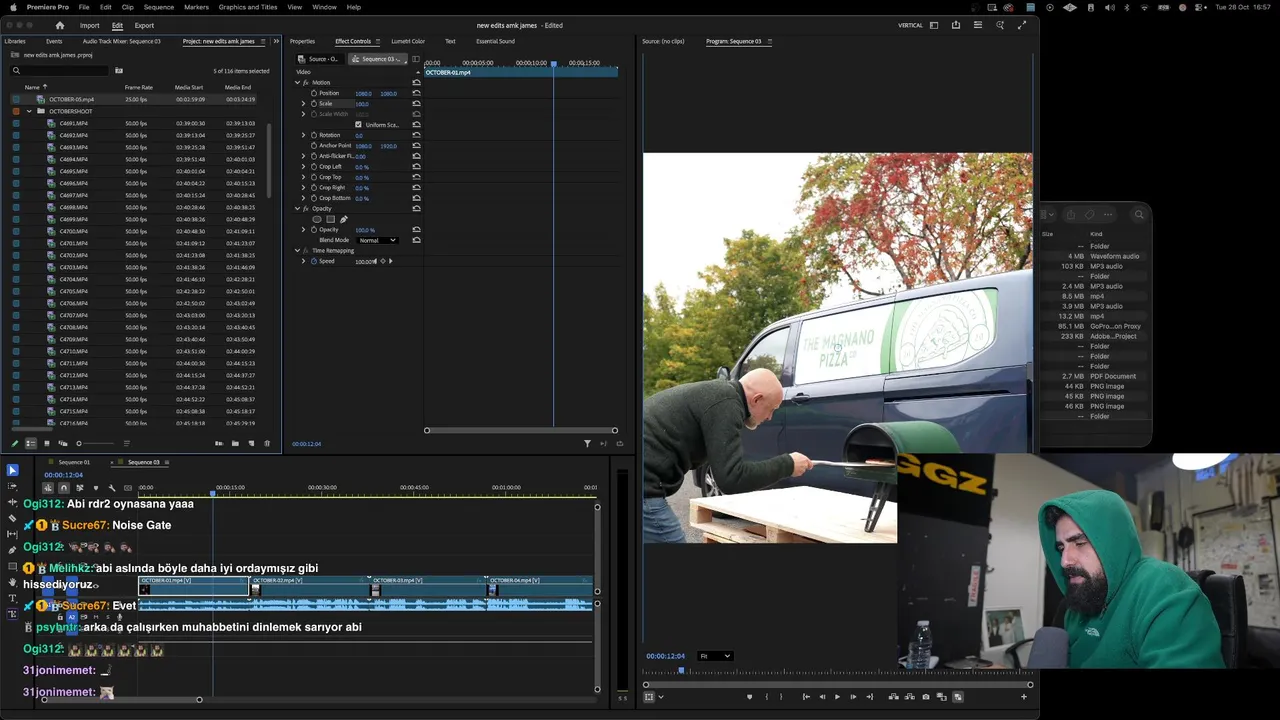Open the button editor plus icon
This screenshot has height=720, width=1280.
[1023, 697]
